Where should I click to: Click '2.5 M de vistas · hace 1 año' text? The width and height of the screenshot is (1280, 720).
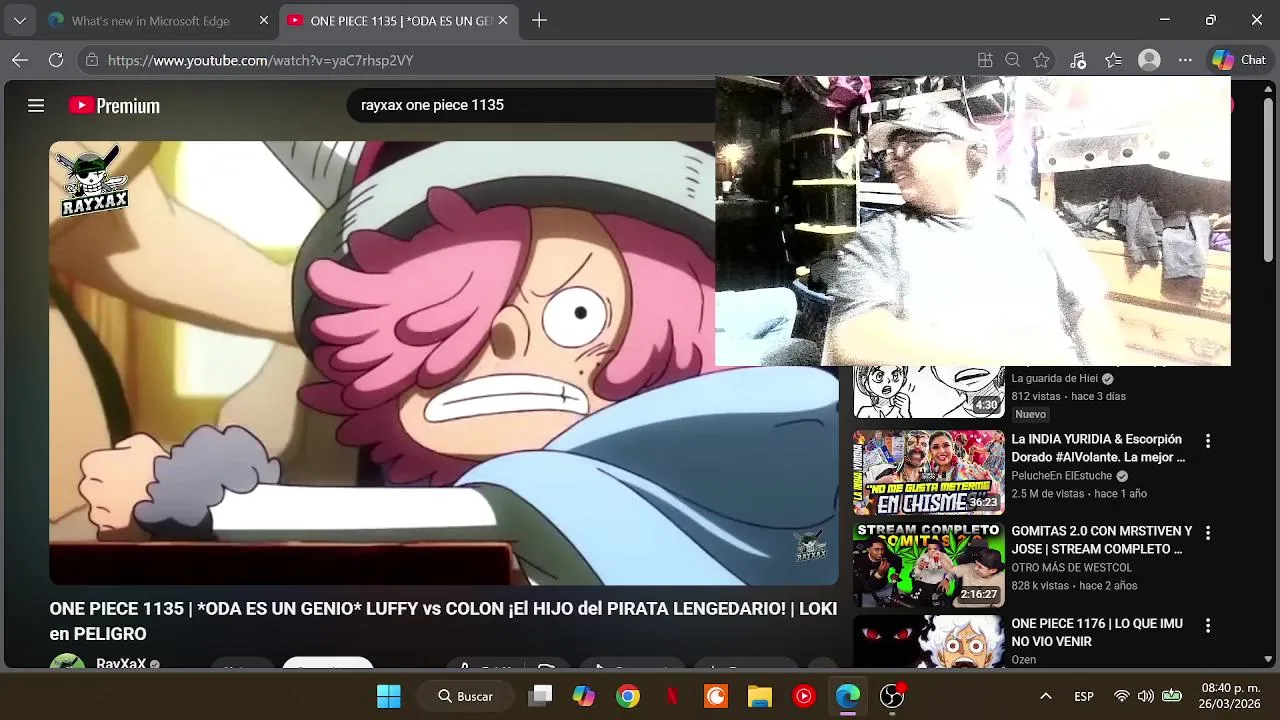pos(1079,494)
